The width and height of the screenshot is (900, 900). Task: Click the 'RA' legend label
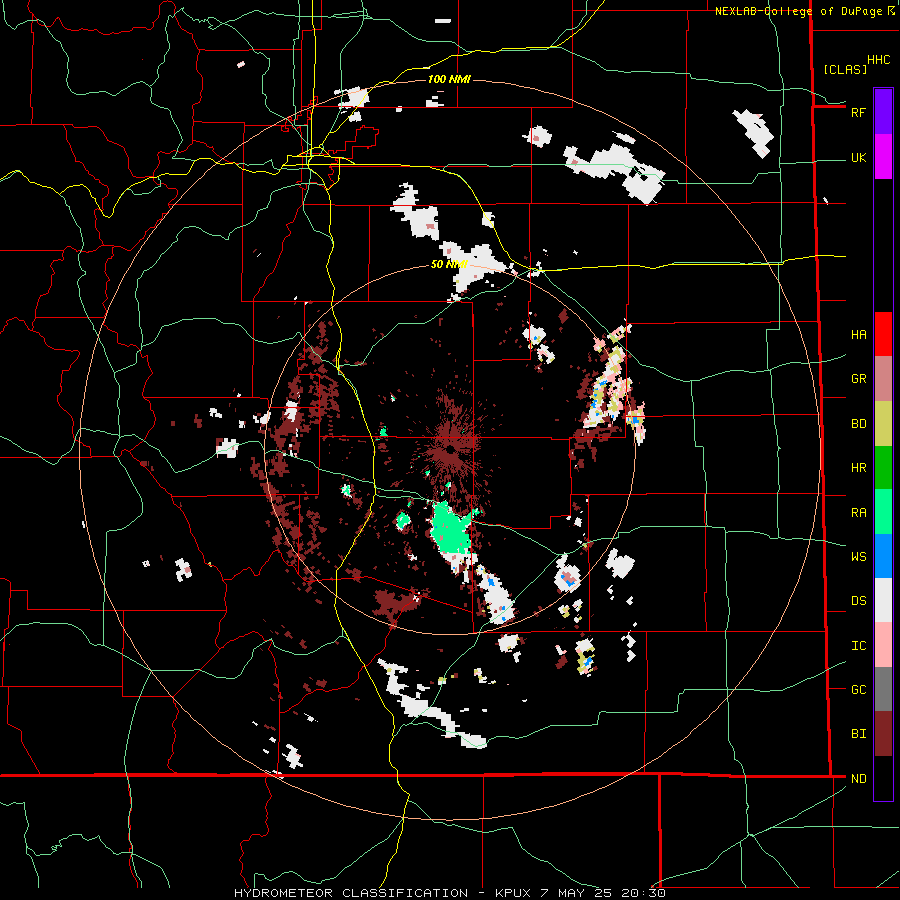click(x=858, y=512)
